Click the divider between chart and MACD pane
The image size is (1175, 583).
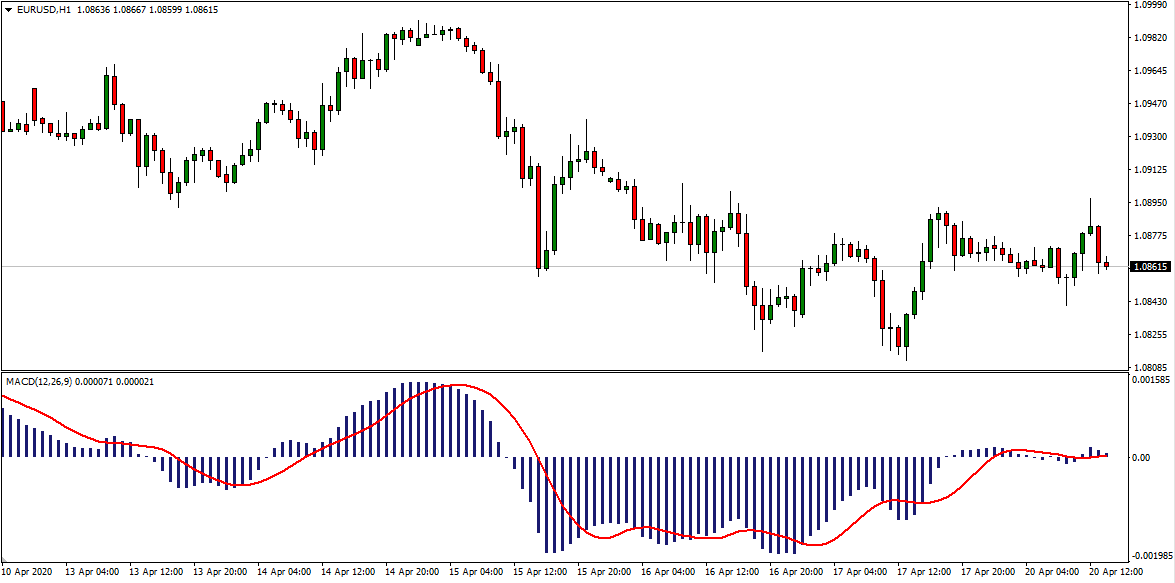[x=560, y=372]
